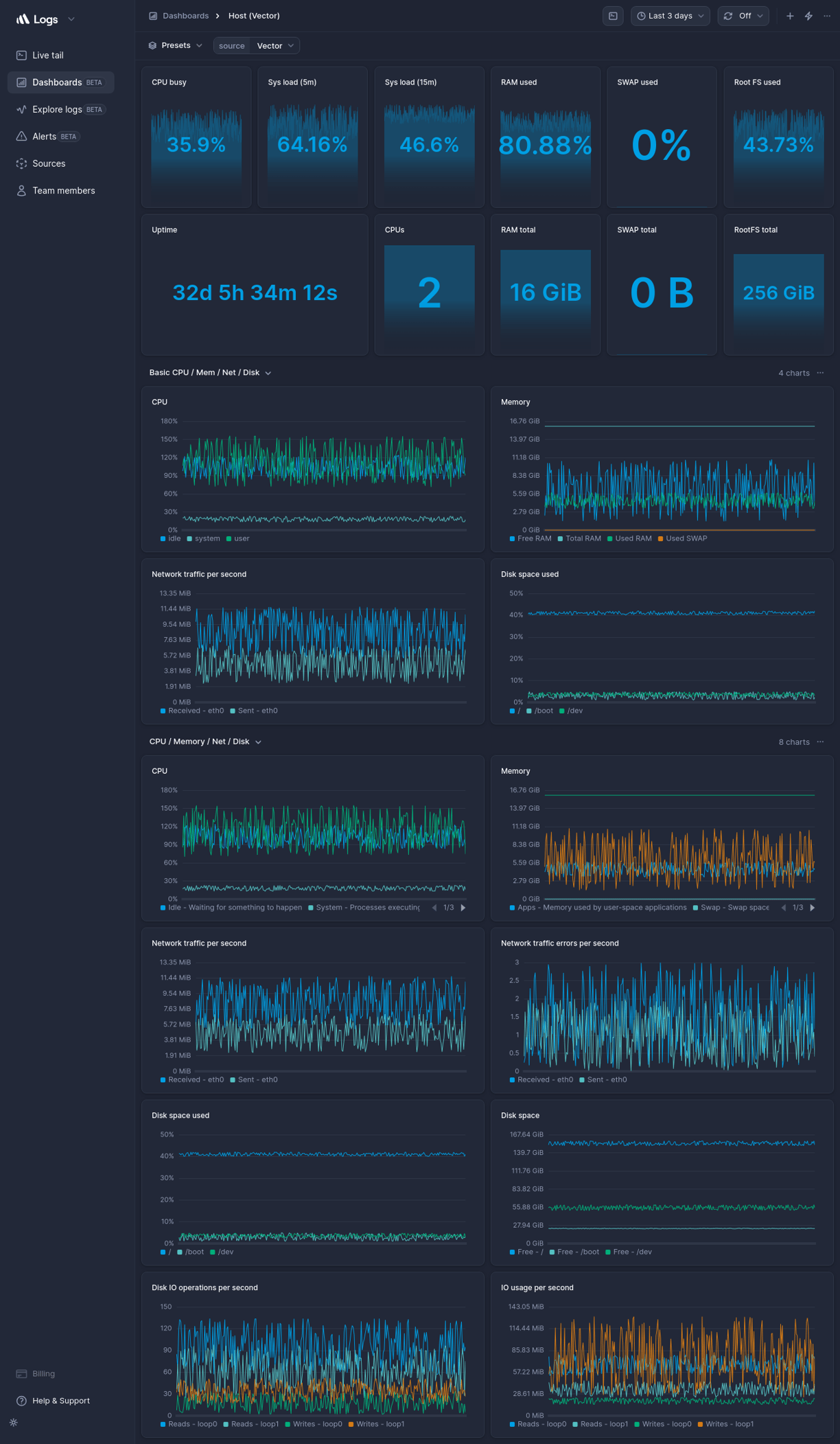Toggle Total RAM series in Memory chart
This screenshot has height=1444, width=840.
579,538
